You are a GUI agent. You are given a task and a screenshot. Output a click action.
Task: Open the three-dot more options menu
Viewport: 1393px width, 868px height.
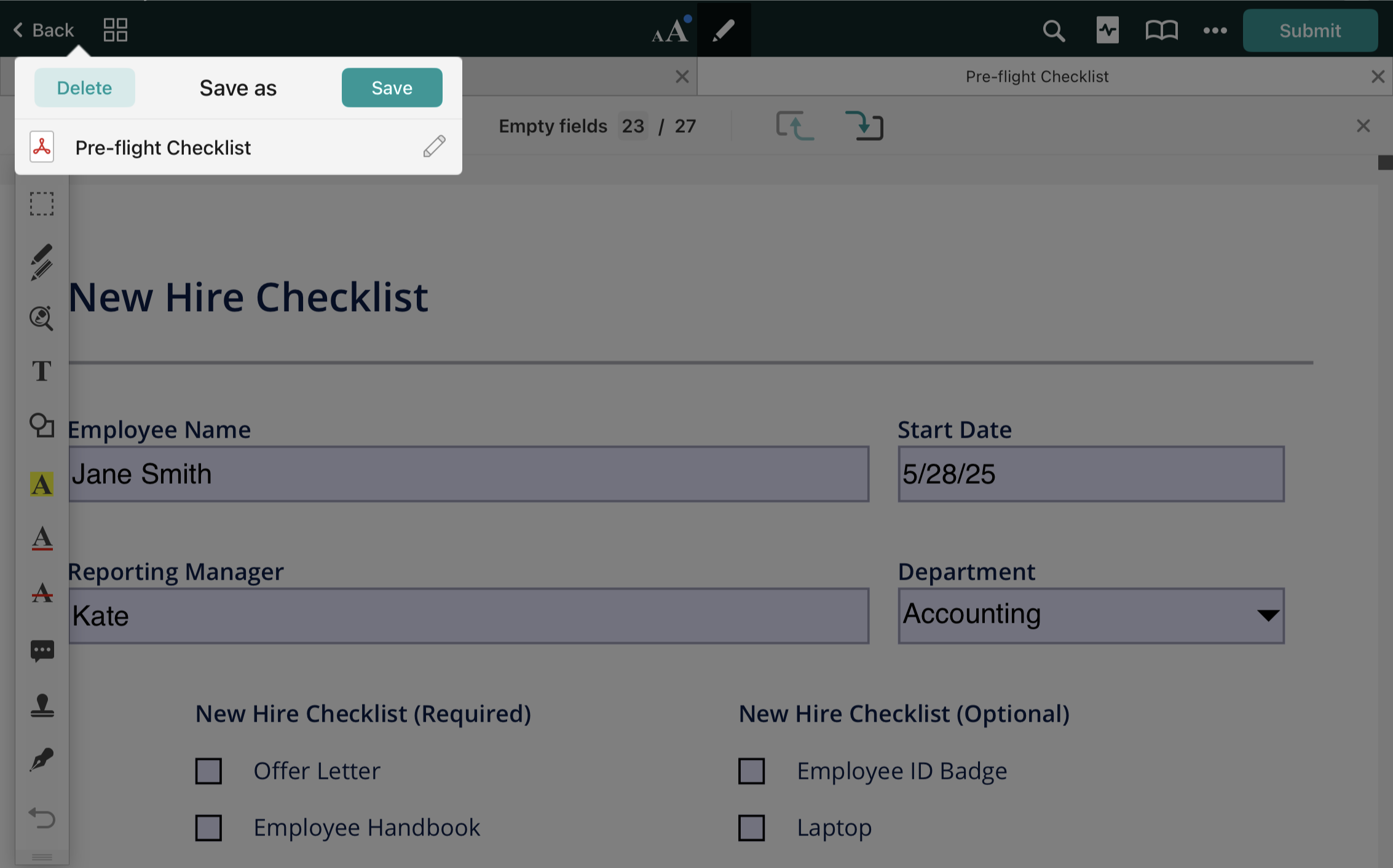pos(1215,30)
